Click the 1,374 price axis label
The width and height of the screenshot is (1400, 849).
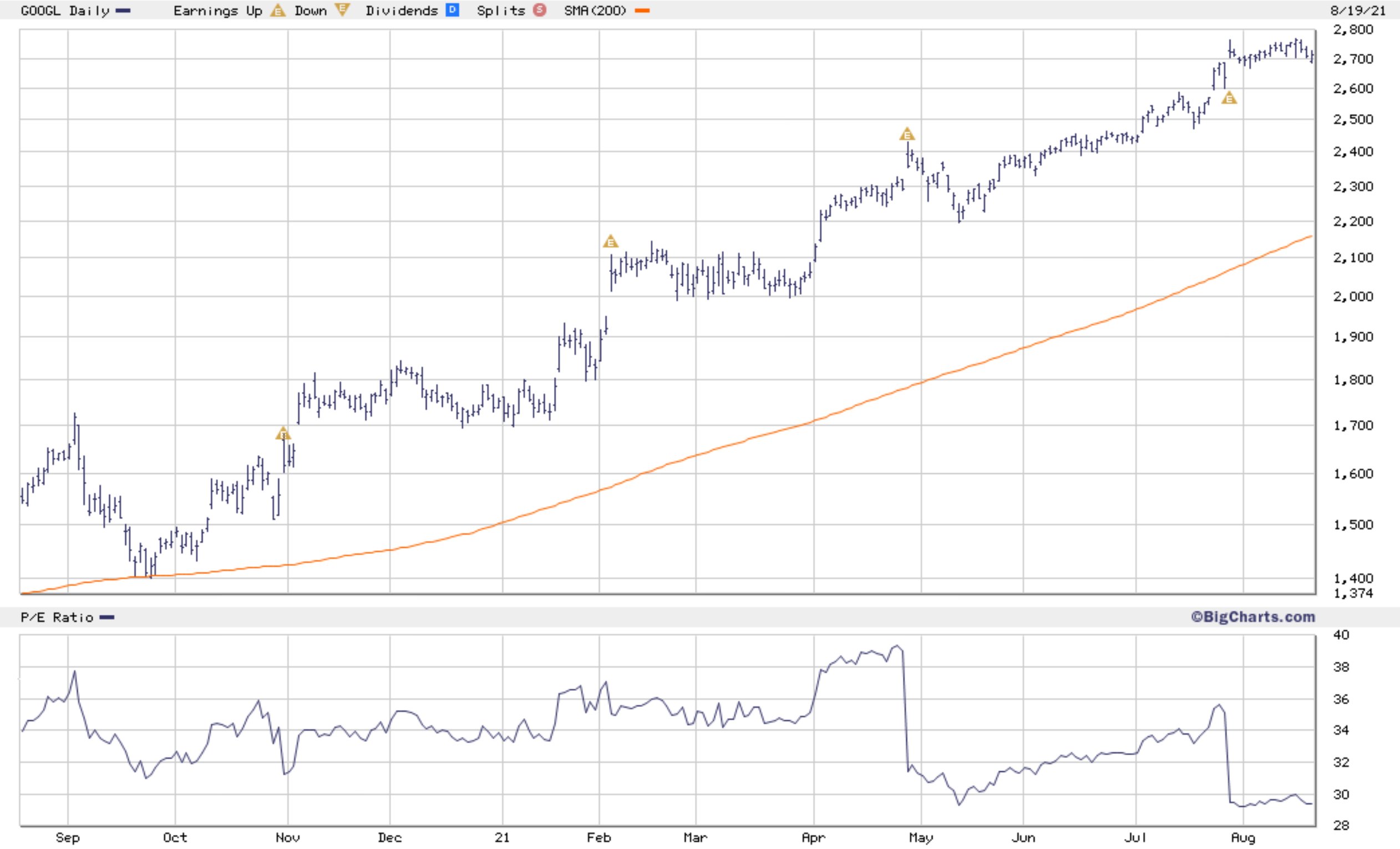(1353, 593)
